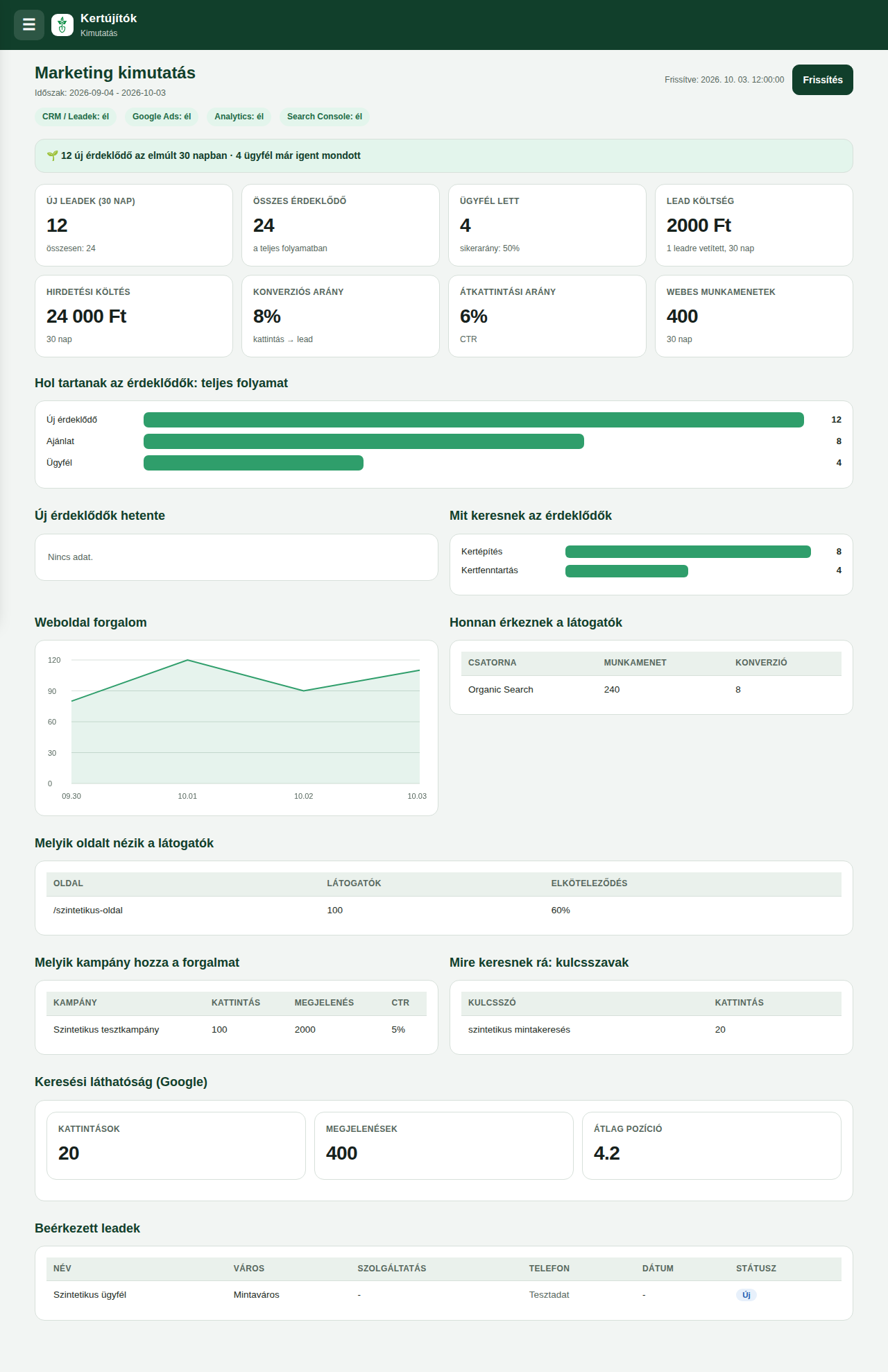Click the Megjelenések search visibility card
Viewport: 888px width, 1372px height.
[x=444, y=1146]
